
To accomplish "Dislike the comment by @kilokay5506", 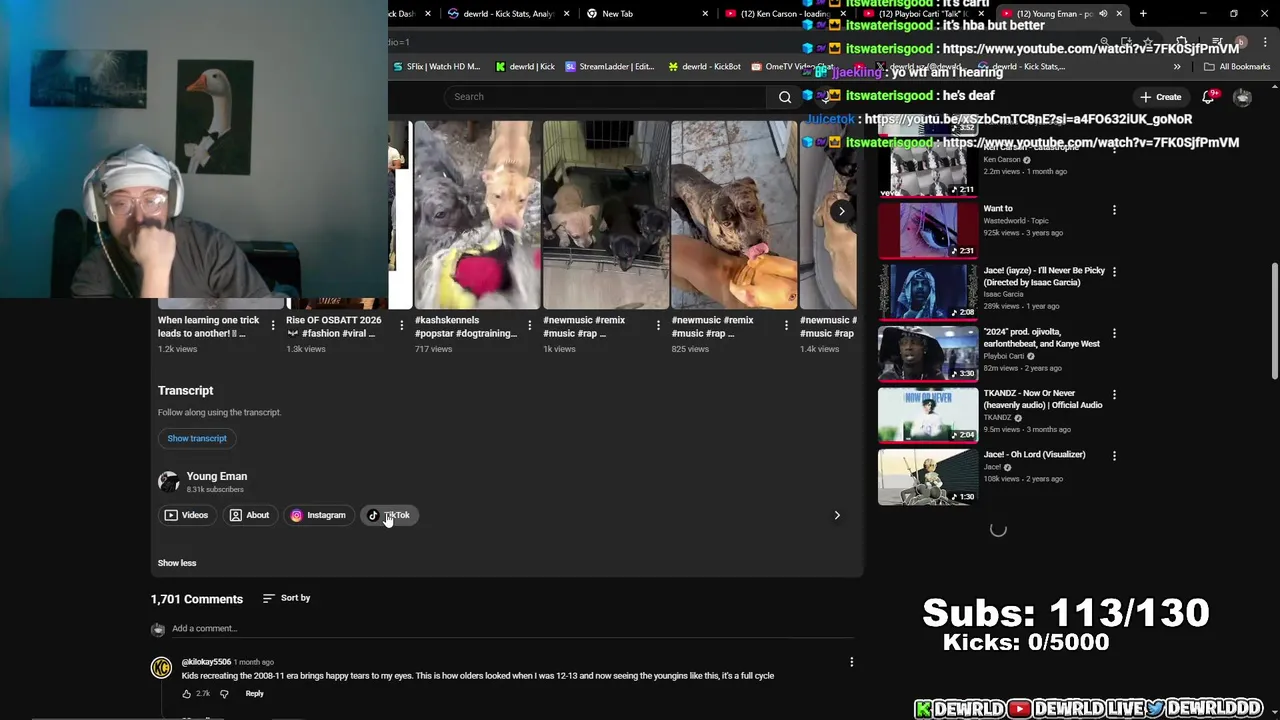I will (224, 694).
